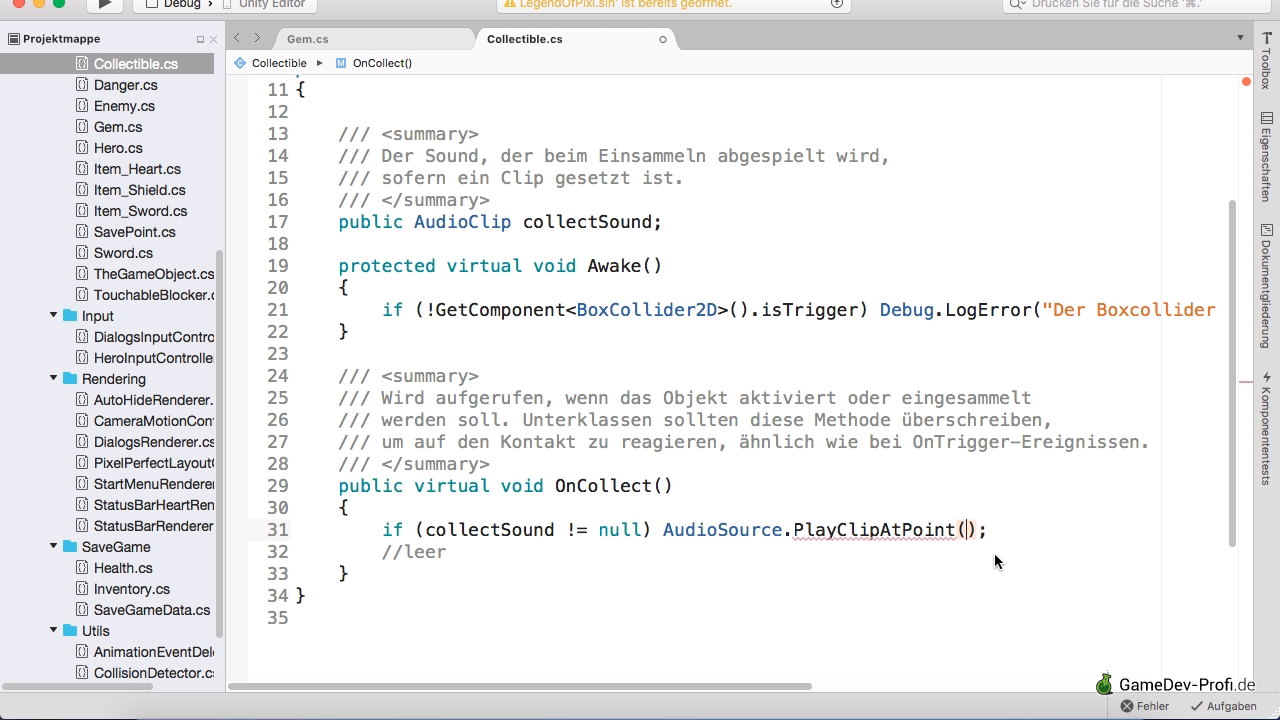The height and width of the screenshot is (720, 1280).
Task: Collapse the Rendering folder
Action: 54,379
